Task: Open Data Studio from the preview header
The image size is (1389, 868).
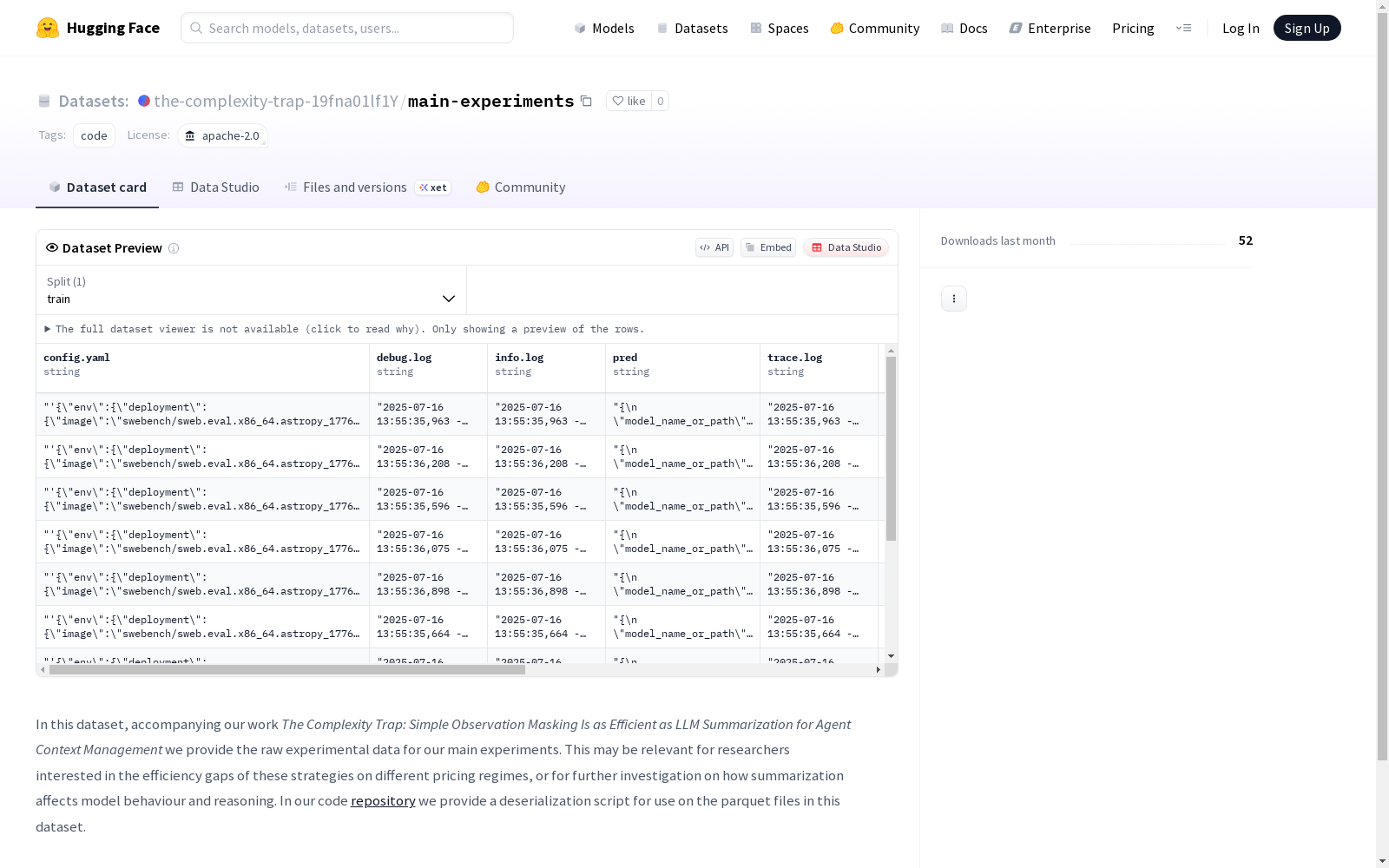Action: pos(846,247)
